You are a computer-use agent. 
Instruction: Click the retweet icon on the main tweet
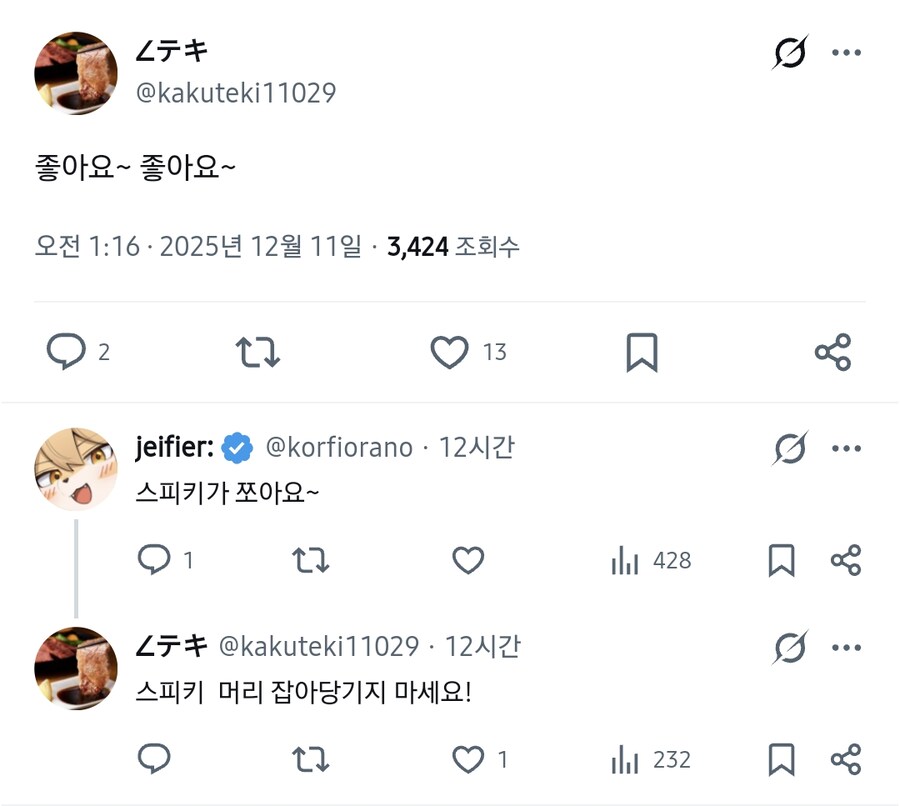(256, 351)
